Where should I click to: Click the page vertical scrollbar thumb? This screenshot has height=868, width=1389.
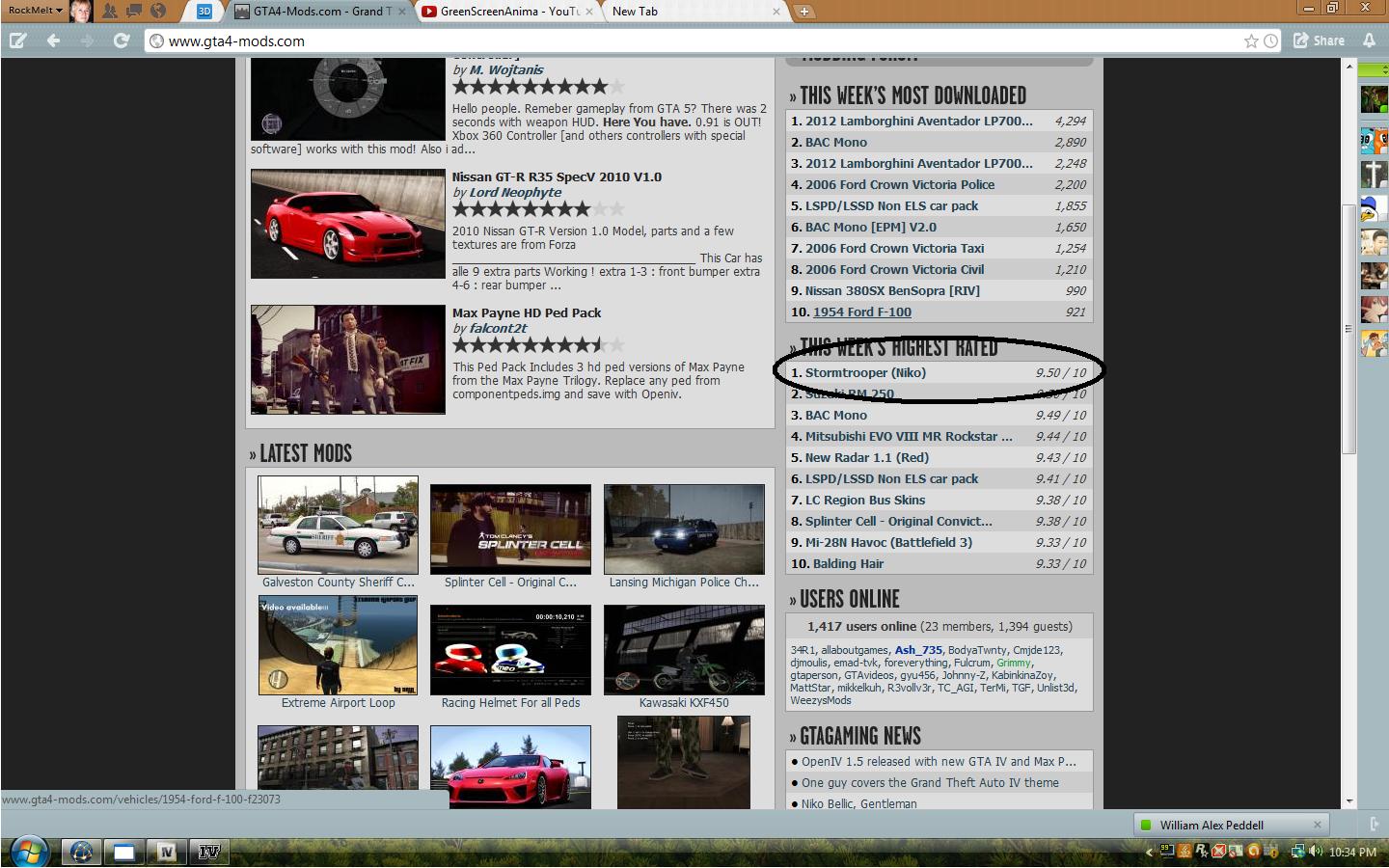[1349, 328]
